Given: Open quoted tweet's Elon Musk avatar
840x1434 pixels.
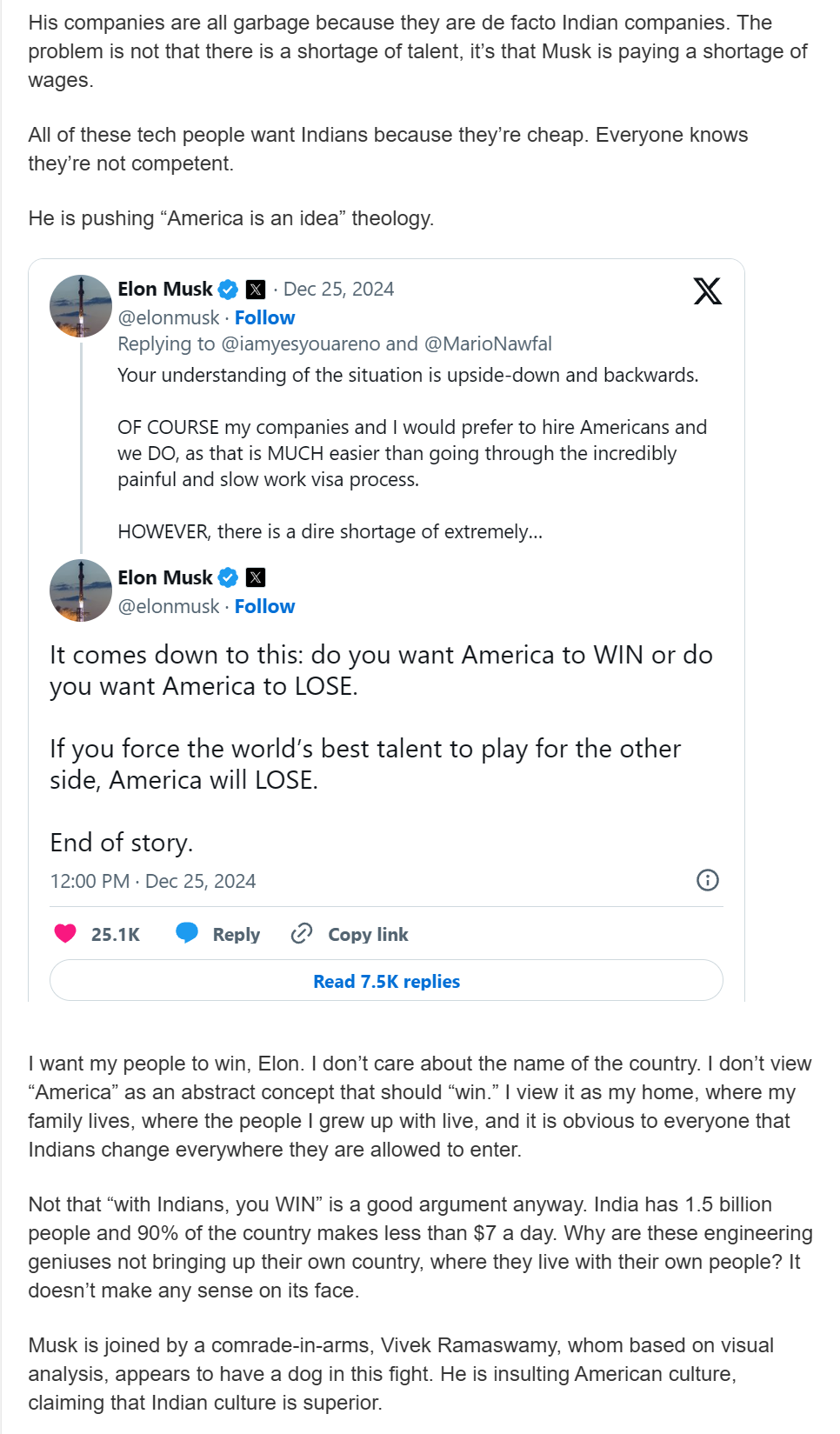Looking at the screenshot, I should coord(81,306).
